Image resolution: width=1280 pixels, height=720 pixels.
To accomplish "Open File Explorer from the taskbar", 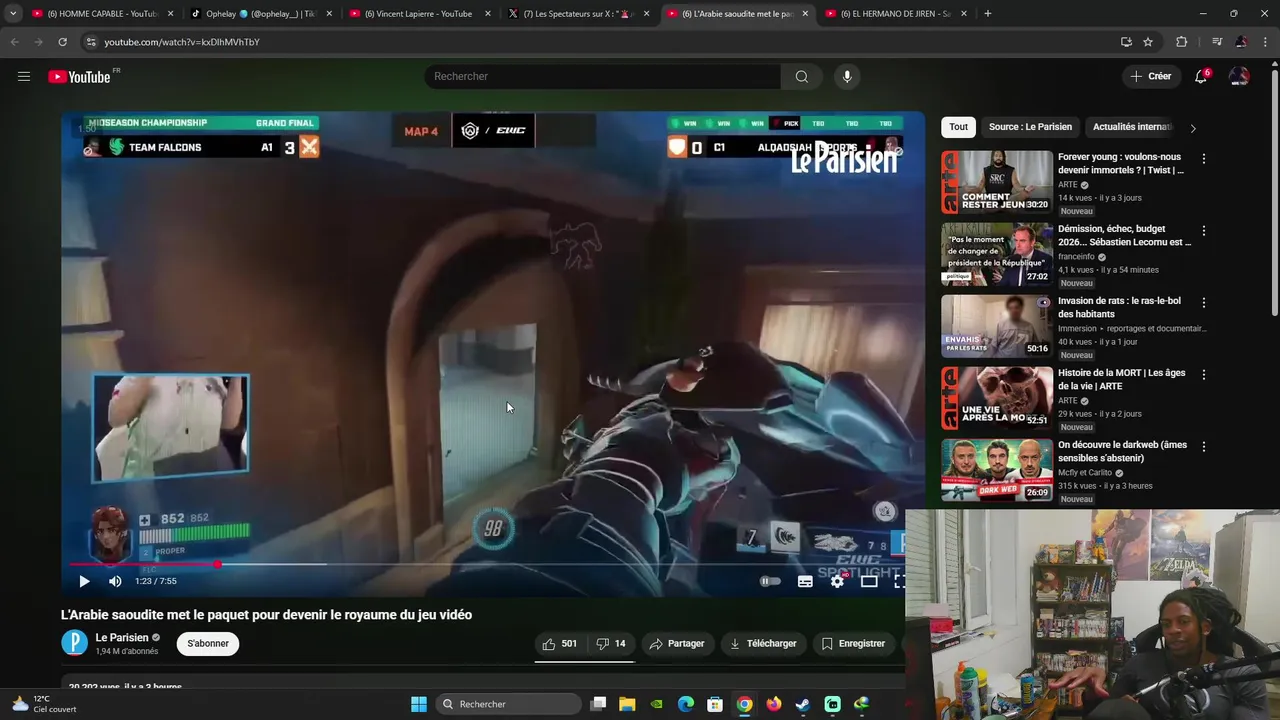I will coord(627,704).
